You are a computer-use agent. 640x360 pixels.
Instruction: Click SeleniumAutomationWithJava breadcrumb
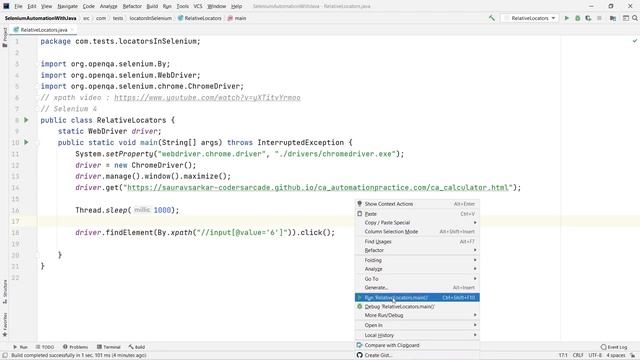click(40, 18)
